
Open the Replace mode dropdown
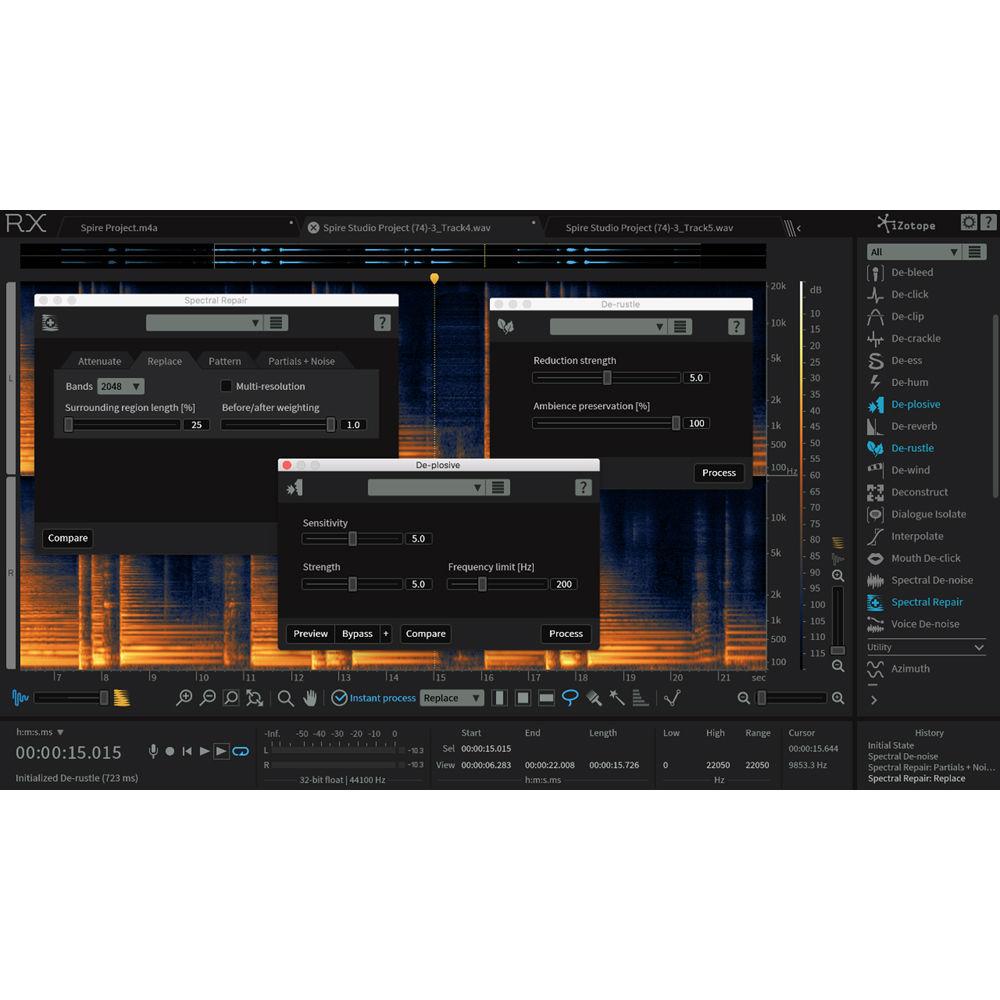coord(451,697)
